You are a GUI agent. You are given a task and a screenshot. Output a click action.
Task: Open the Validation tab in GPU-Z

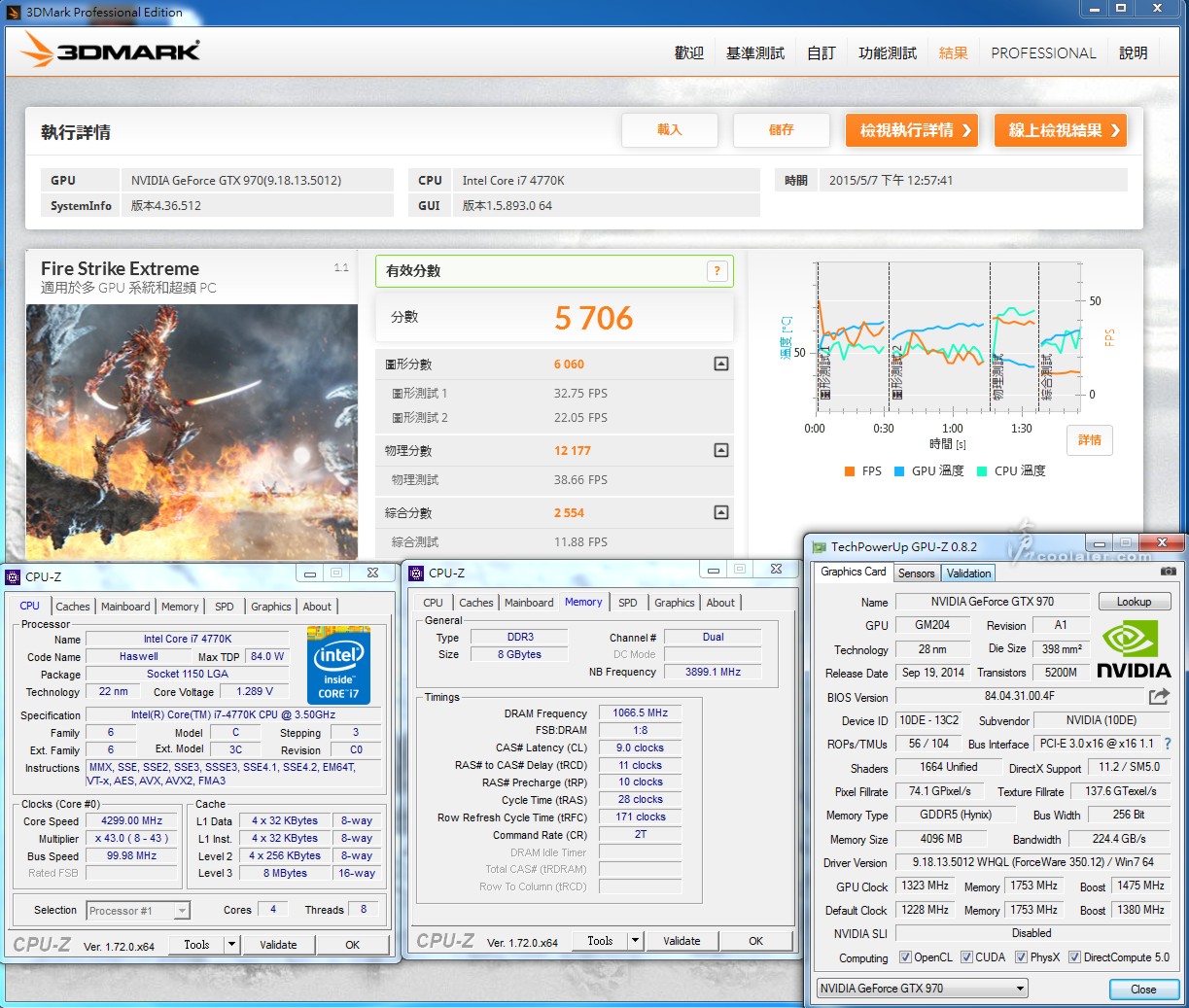(x=969, y=574)
